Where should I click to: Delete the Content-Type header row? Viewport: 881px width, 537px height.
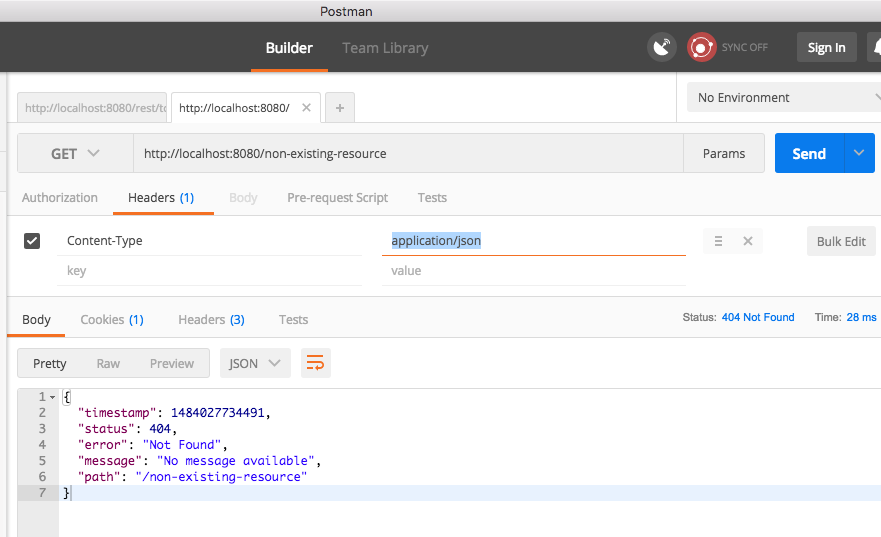pos(748,241)
